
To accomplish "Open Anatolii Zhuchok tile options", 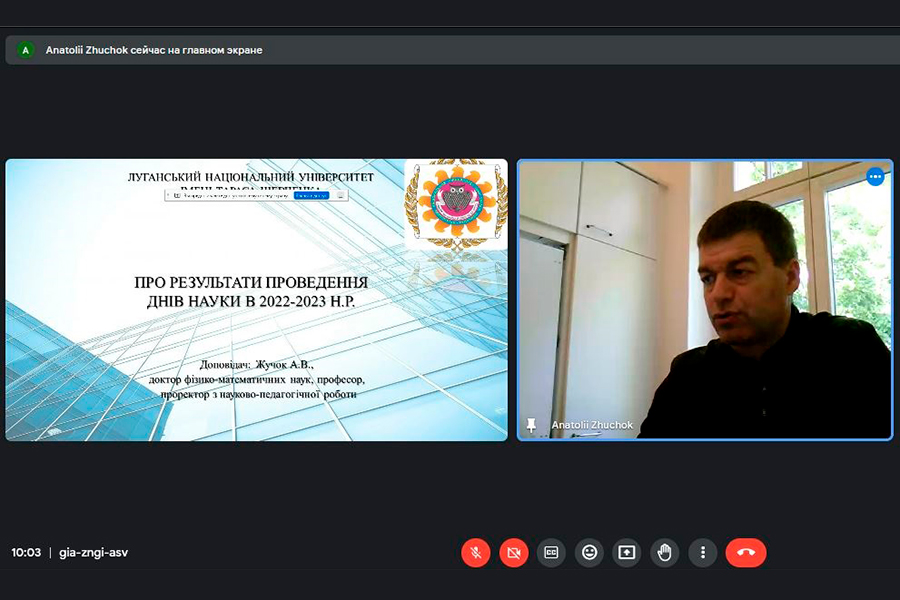I will [x=875, y=177].
